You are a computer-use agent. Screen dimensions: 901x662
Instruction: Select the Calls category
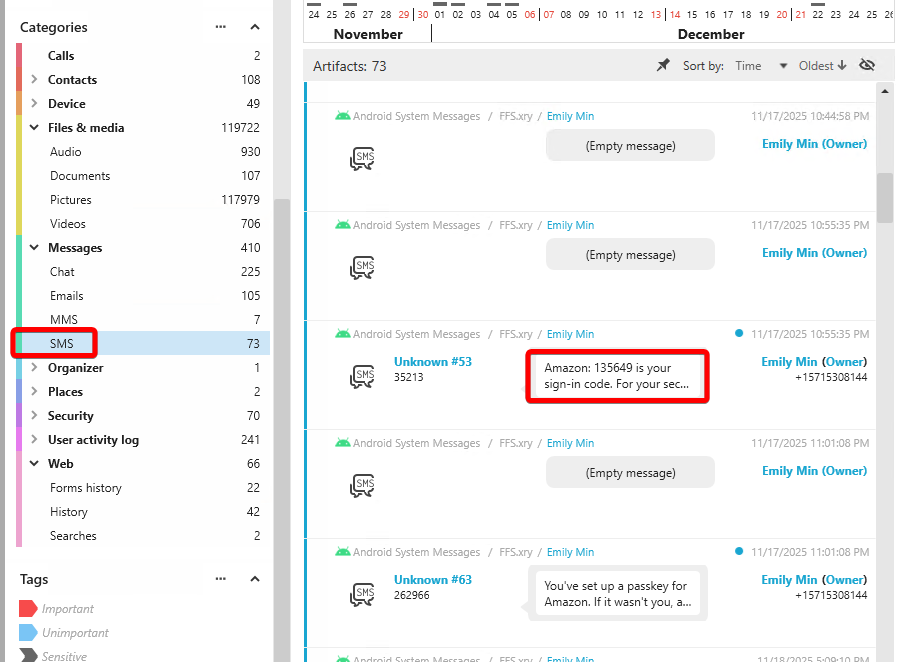(x=143, y=56)
